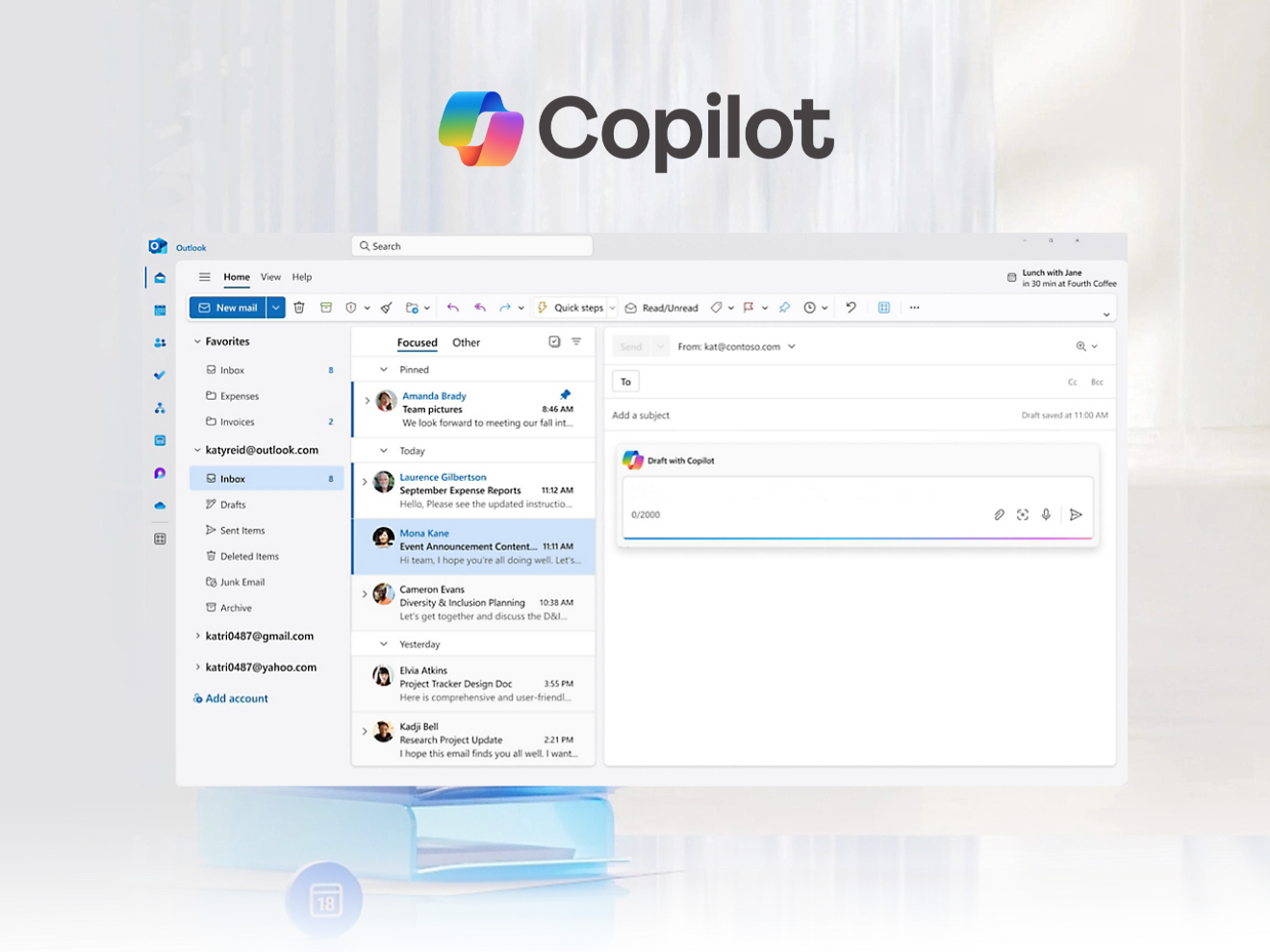Click the New mail button
This screenshot has height=952, width=1270.
[x=228, y=308]
